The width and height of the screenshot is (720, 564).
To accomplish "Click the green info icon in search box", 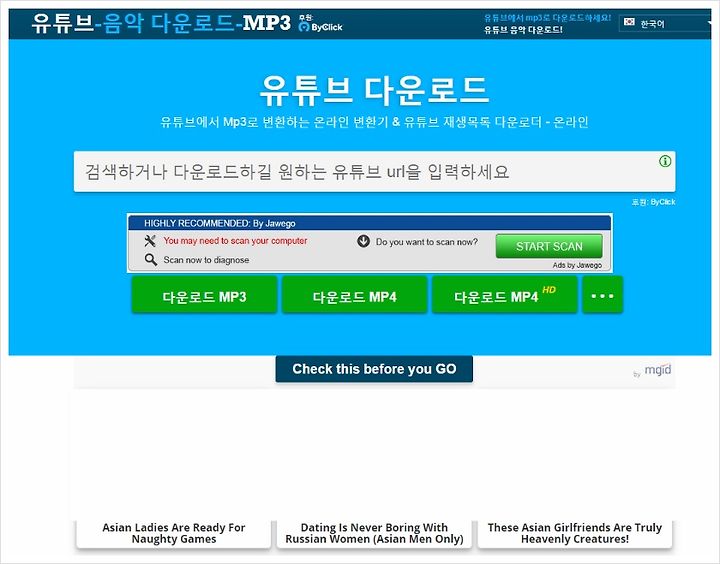I will [x=665, y=161].
